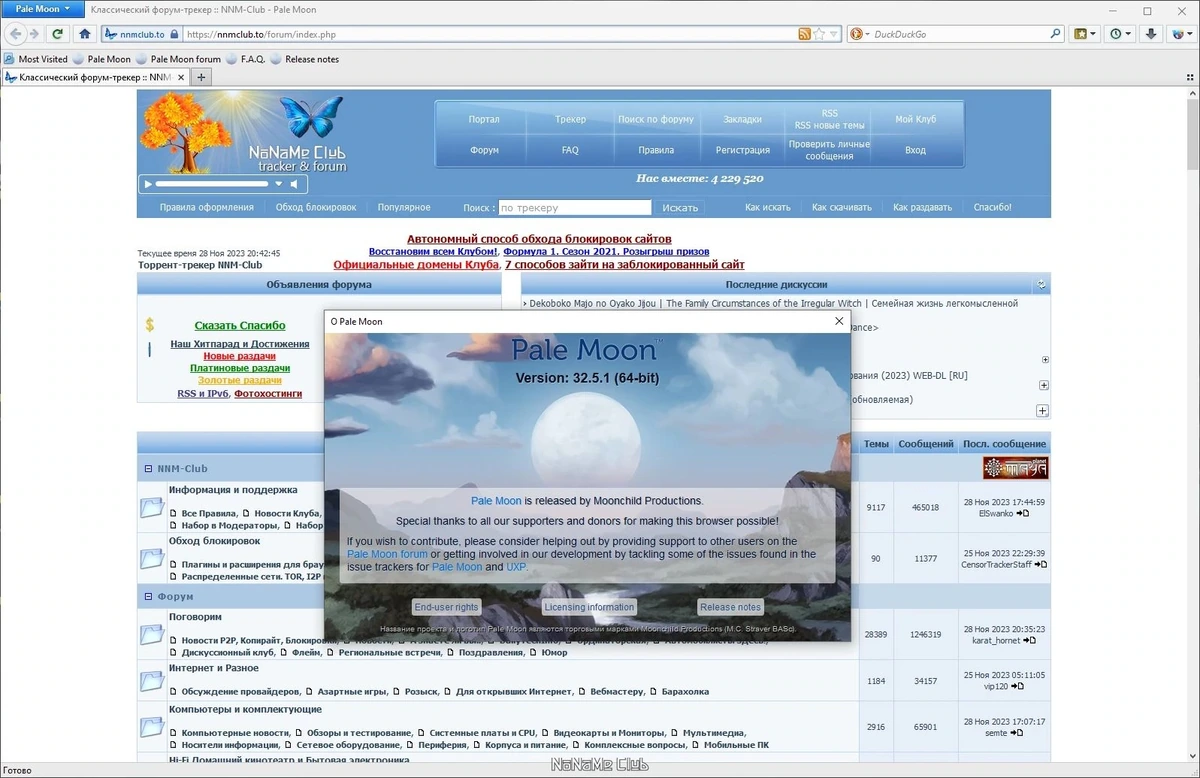Go to last post by vip120 icon
Viewport: 1200px width, 778px height.
pyautogui.click(x=1018, y=686)
